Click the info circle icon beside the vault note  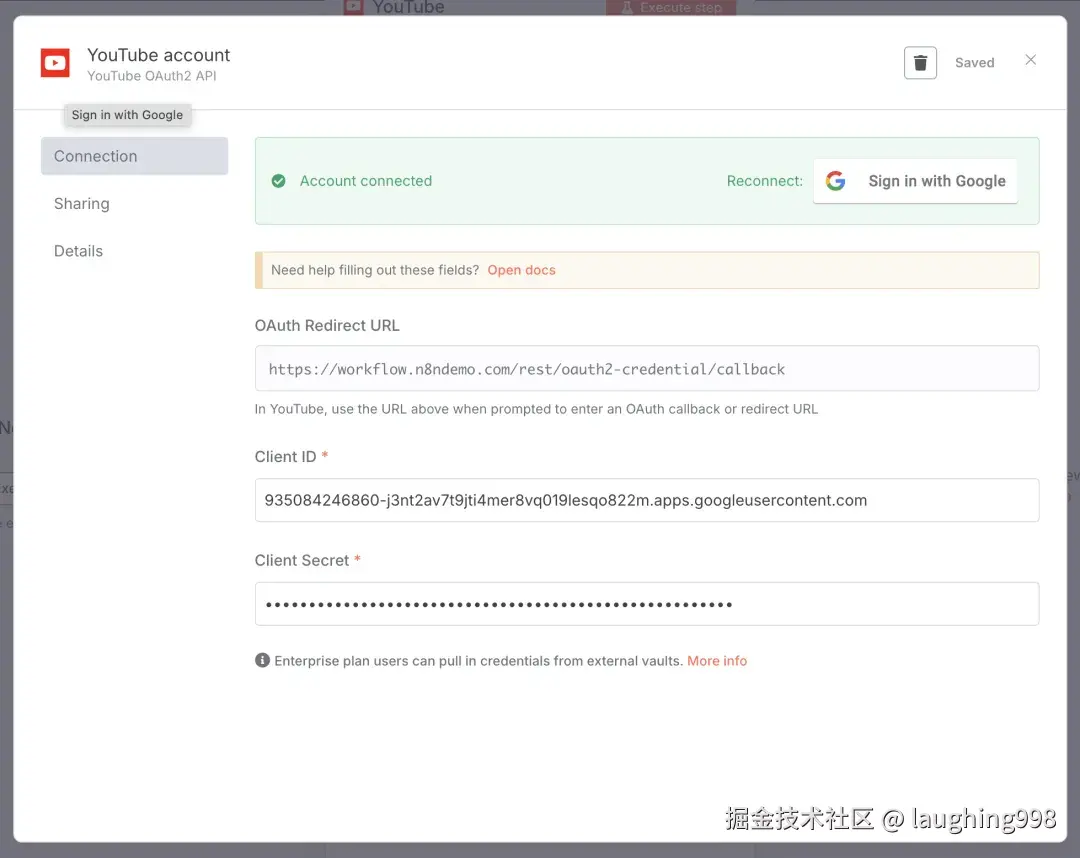pos(263,659)
